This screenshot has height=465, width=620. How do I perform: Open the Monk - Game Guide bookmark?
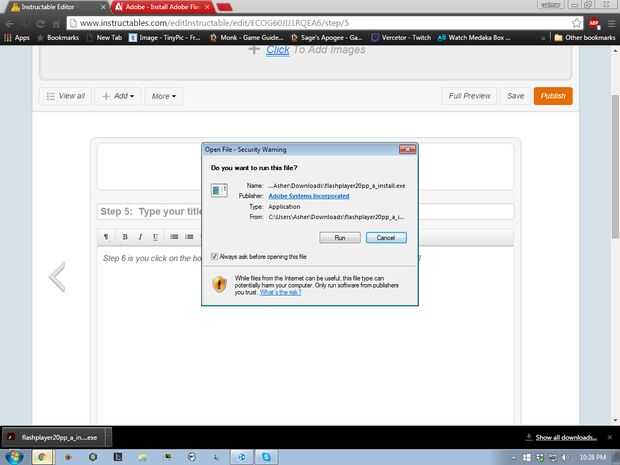click(247, 38)
